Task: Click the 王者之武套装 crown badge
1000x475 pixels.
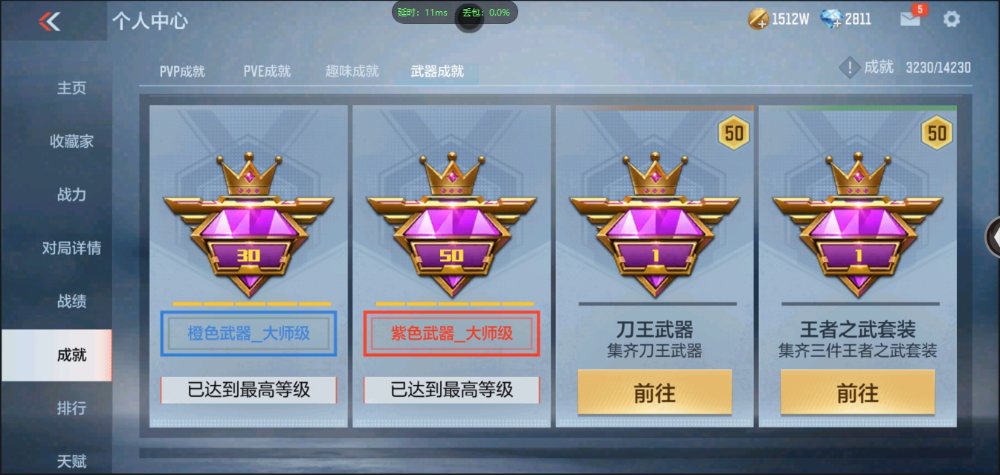Action: [857, 224]
